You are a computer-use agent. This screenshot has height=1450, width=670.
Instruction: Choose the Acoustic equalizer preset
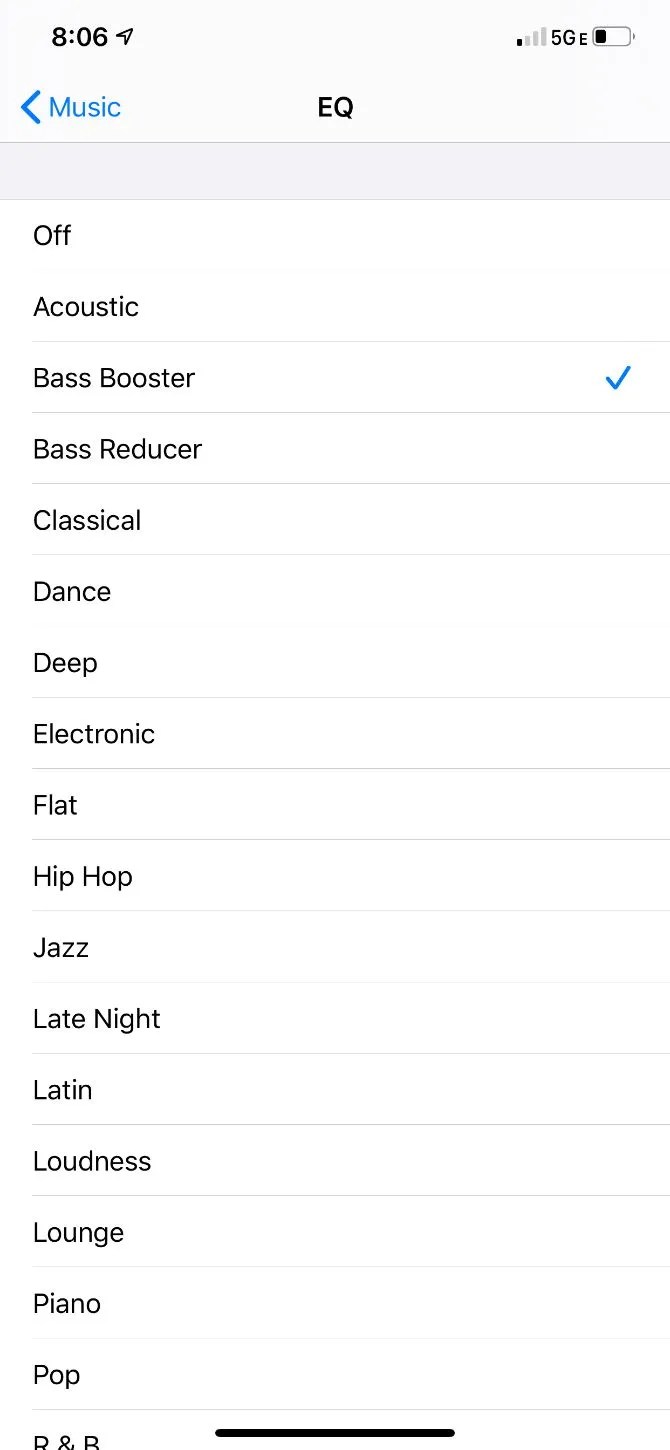pos(335,306)
